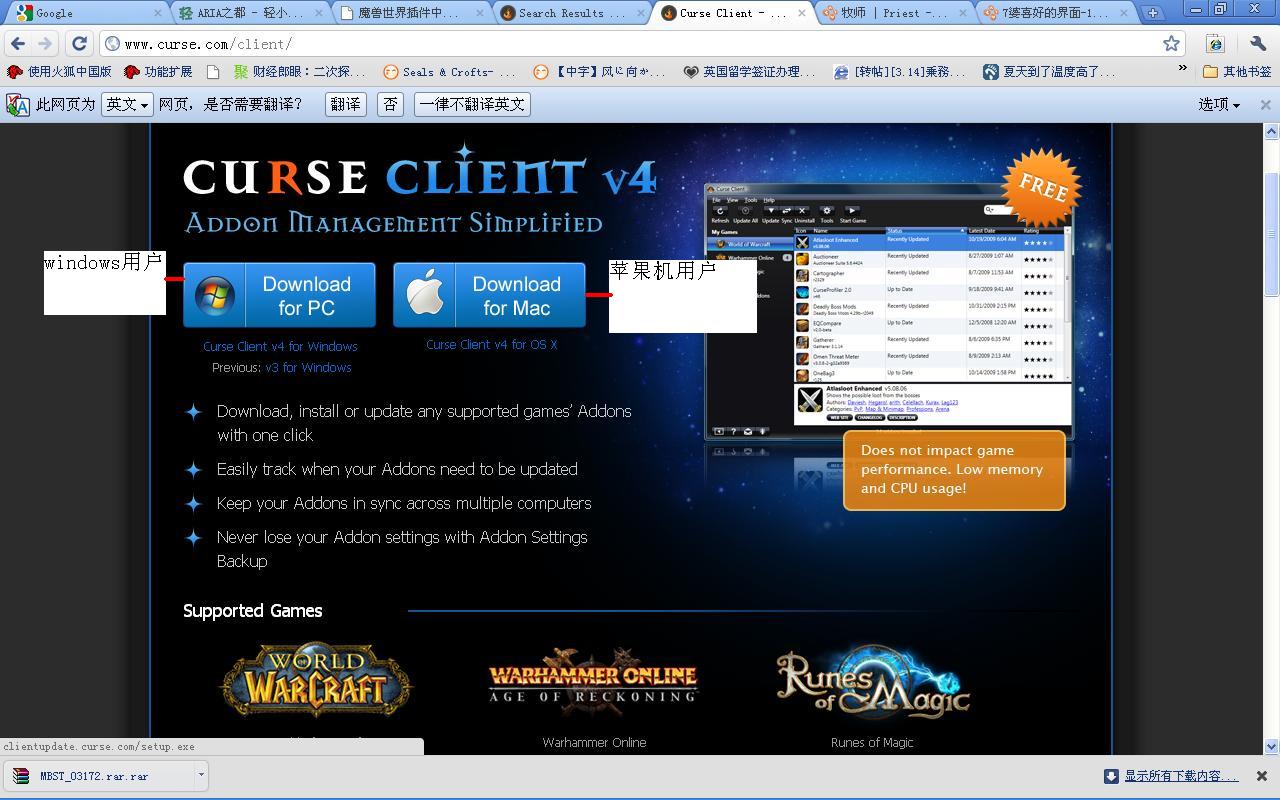The height and width of the screenshot is (800, 1280).
Task: Open the page menu icon beside wrench
Action: tap(1215, 44)
